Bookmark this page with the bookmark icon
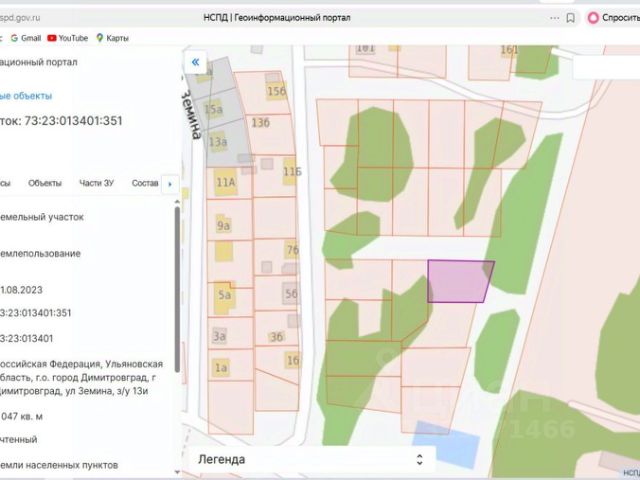Screen dimensions: 640x480 click(x=571, y=18)
